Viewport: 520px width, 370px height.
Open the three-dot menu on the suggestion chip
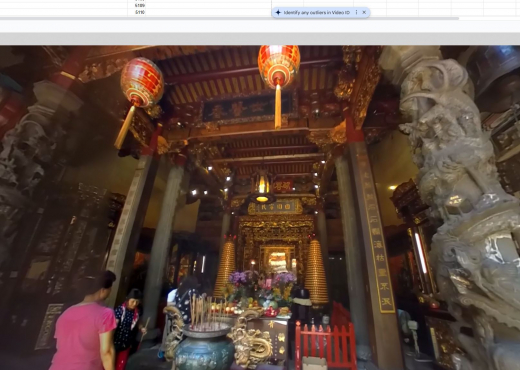[356, 12]
